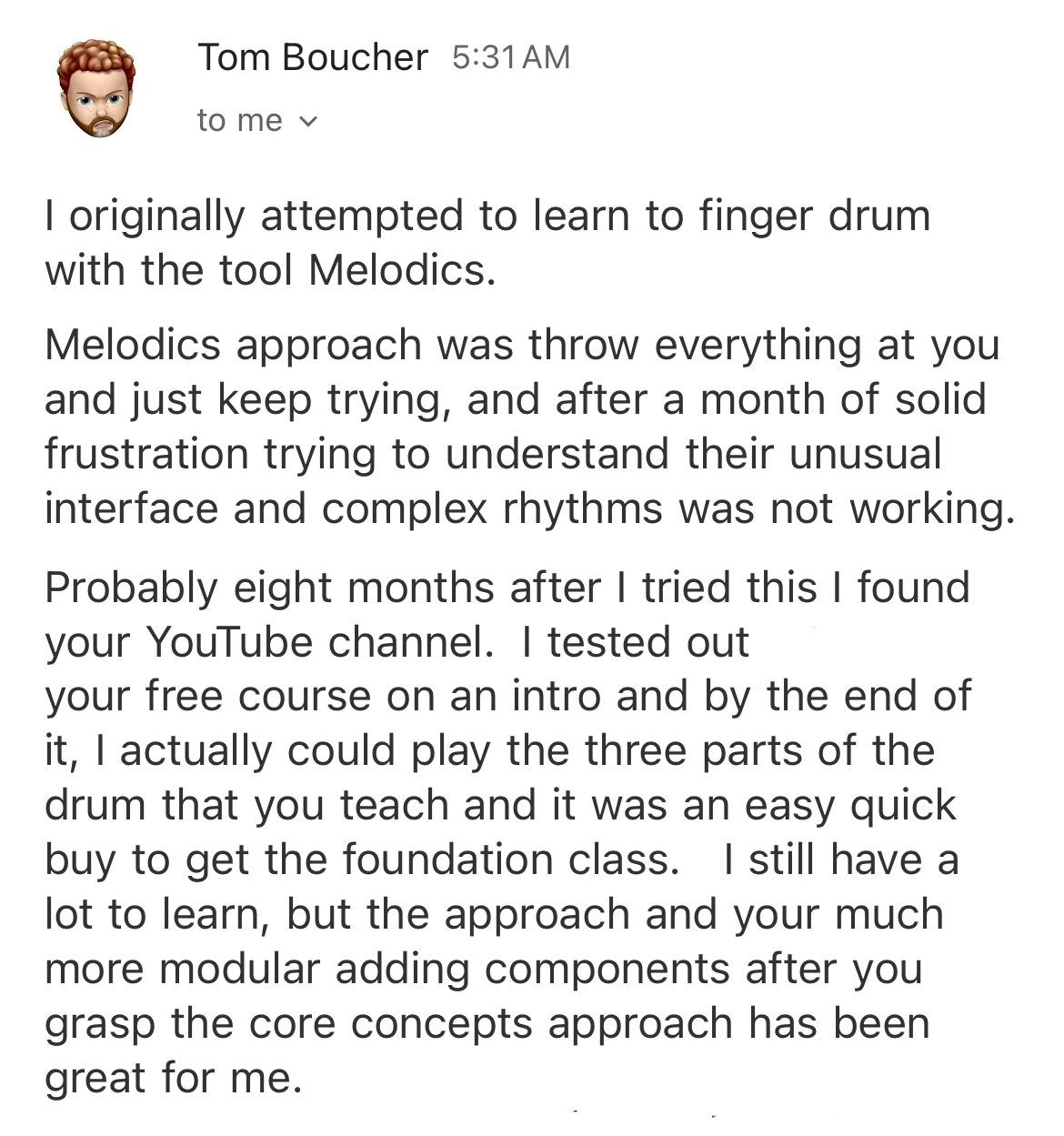Select the sender name Tom Boucher
This screenshot has width=1064, height=1136.
pos(313,57)
